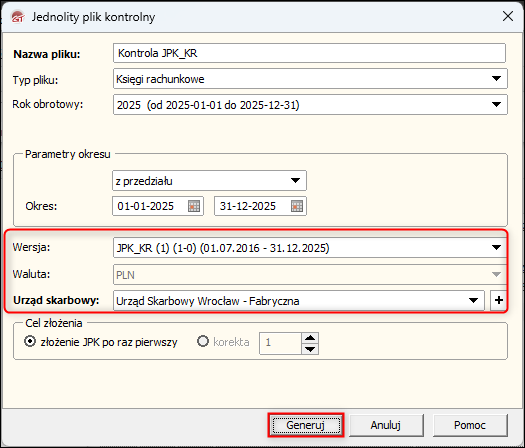Increase korekta number with up arrow
This screenshot has height=448, width=525.
tap(310, 338)
